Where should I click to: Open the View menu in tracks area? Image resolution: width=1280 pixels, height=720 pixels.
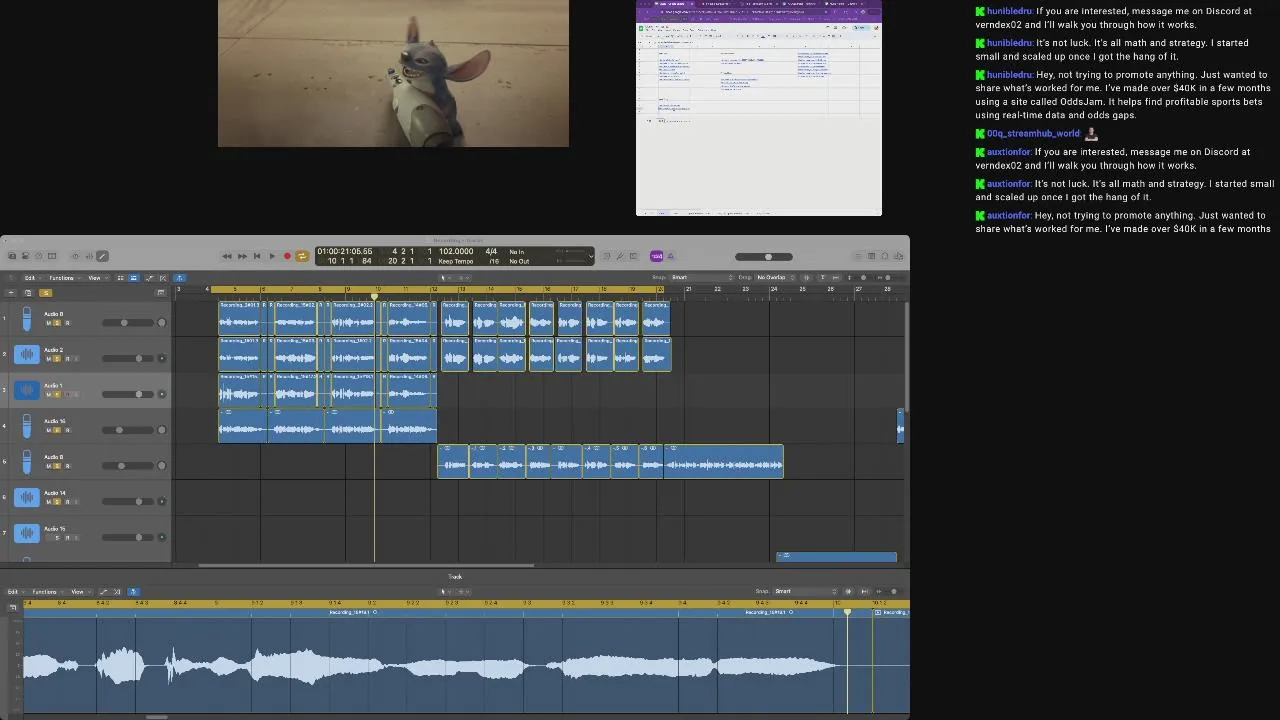(96, 278)
